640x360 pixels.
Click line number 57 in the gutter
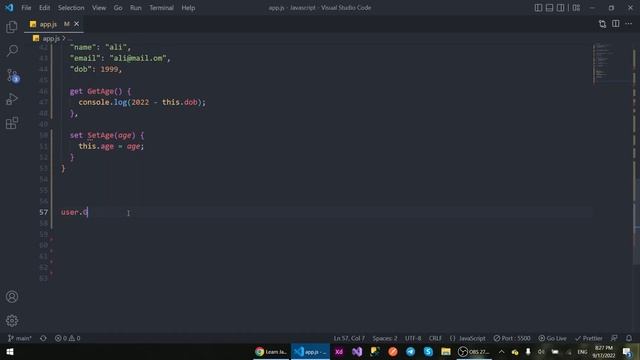[44, 212]
